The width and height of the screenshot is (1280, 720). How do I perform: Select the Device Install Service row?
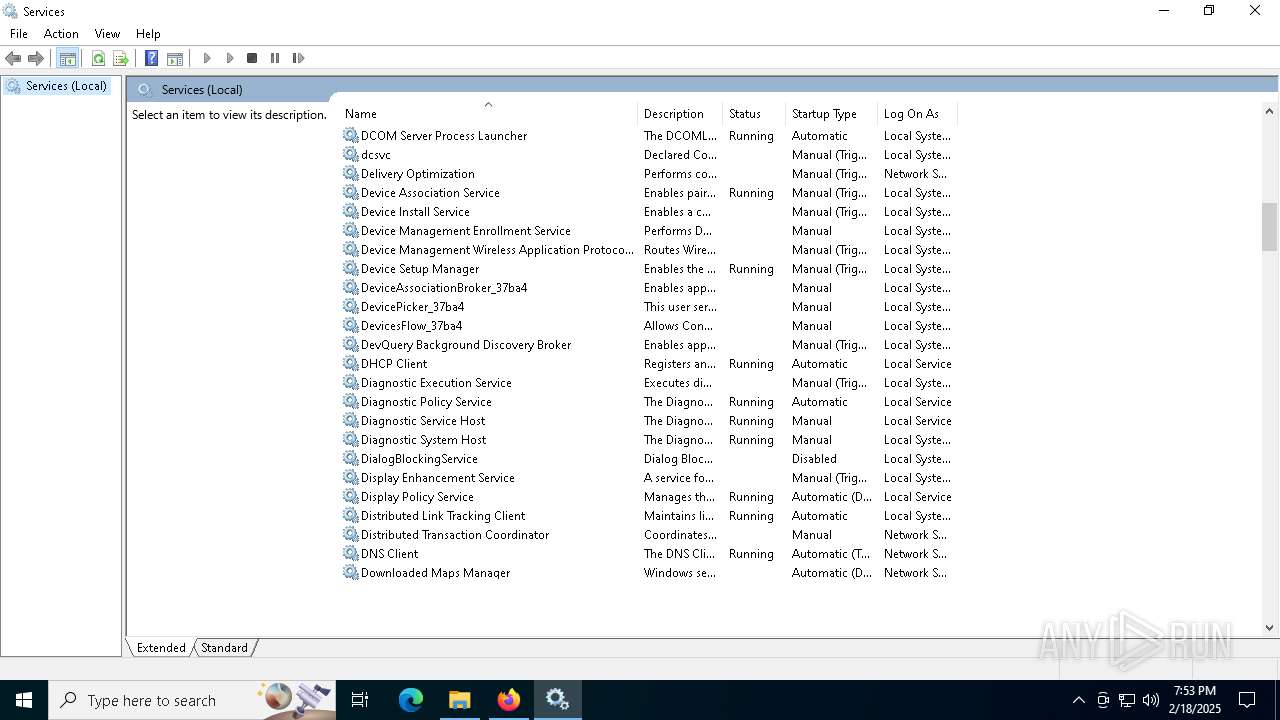click(648, 211)
